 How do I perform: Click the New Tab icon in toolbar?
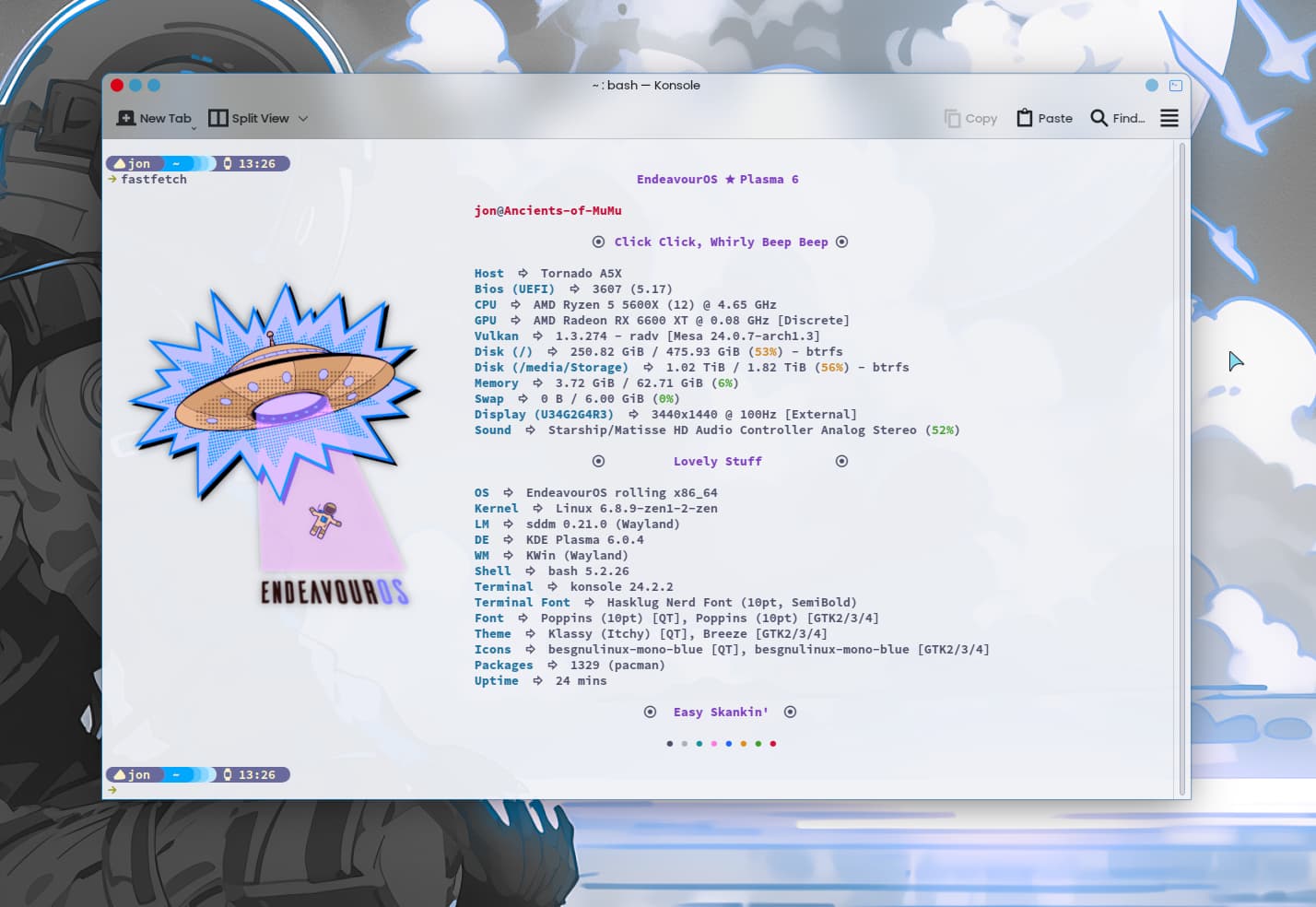point(126,118)
